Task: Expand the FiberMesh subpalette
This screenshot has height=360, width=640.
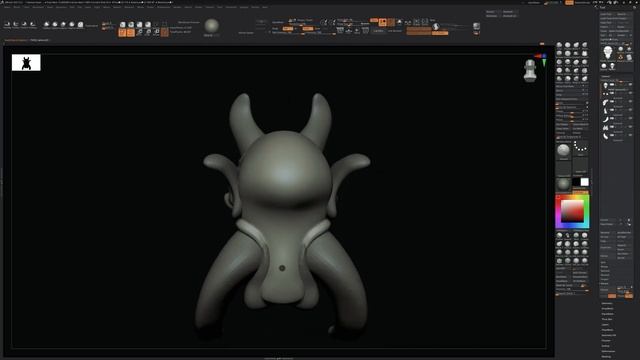Action: (607, 330)
